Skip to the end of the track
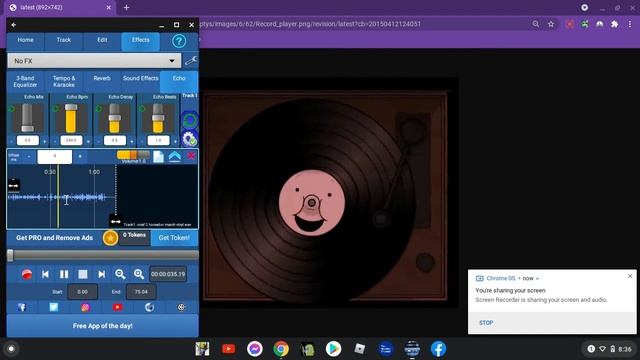 pyautogui.click(x=102, y=274)
